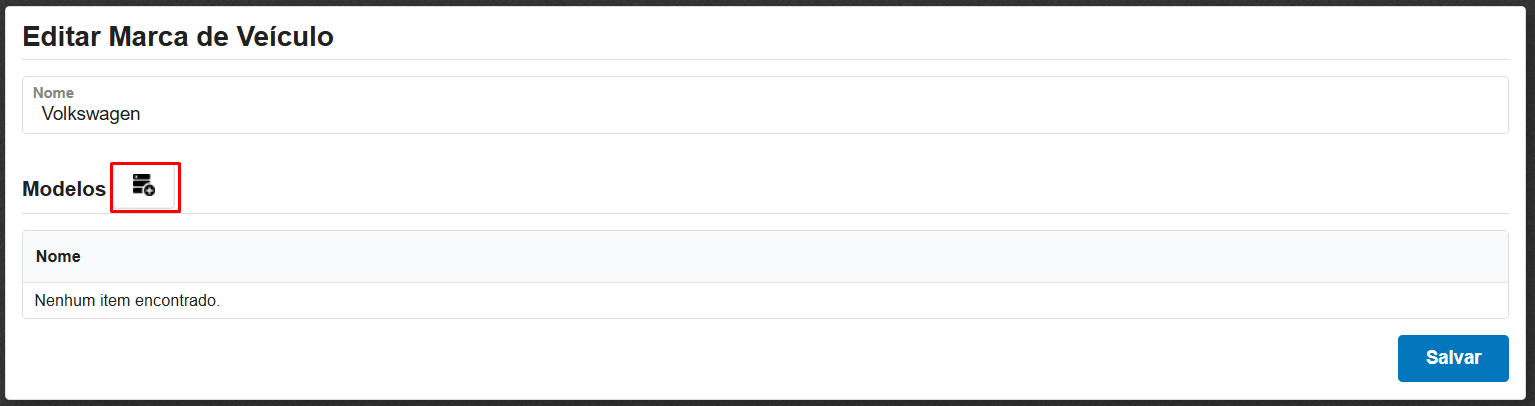Add a new model with the plus-list icon

coord(144,186)
